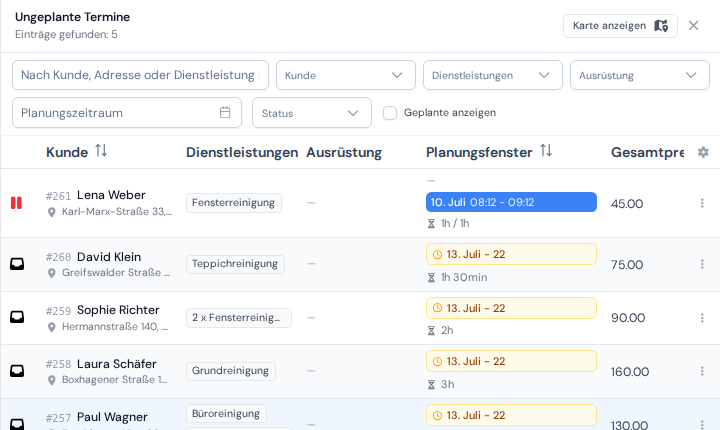Click hourglass icon next to 2h

pyautogui.click(x=431, y=331)
